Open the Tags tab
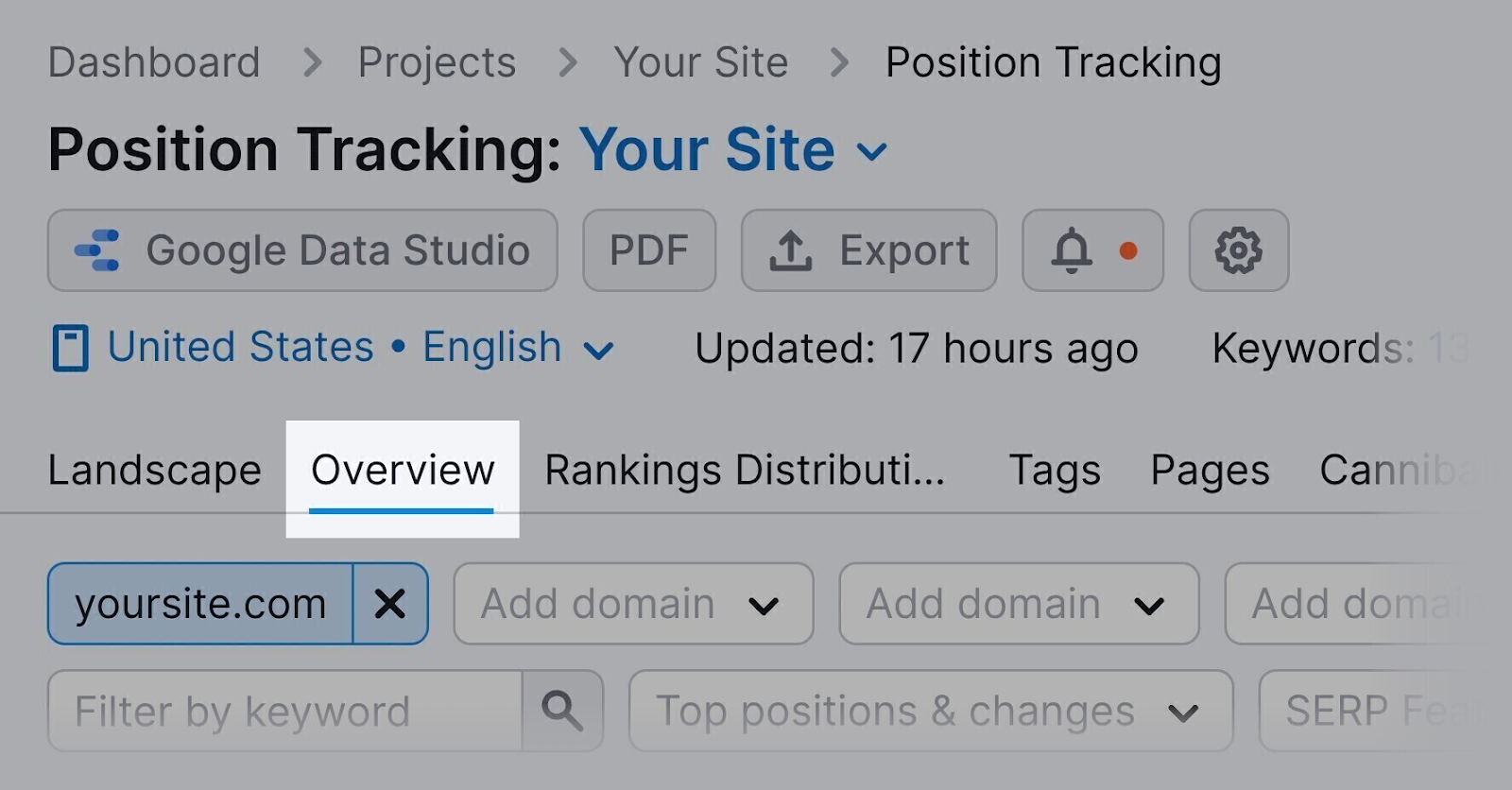1512x790 pixels. coord(1055,470)
